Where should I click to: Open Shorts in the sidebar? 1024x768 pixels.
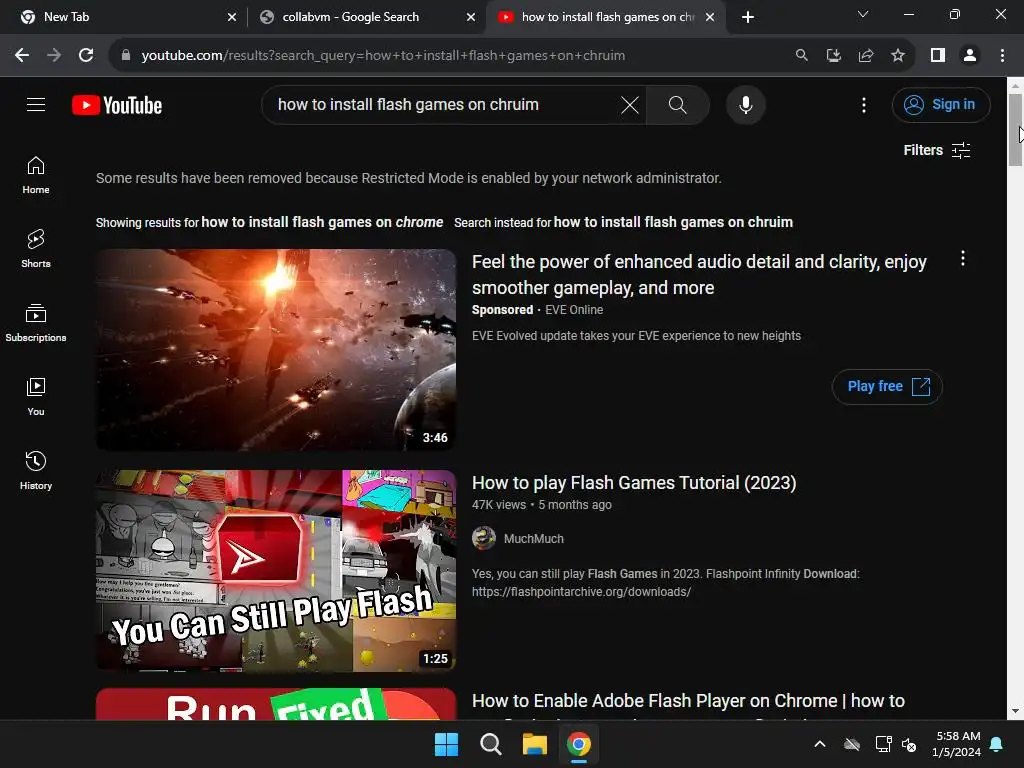tap(36, 249)
